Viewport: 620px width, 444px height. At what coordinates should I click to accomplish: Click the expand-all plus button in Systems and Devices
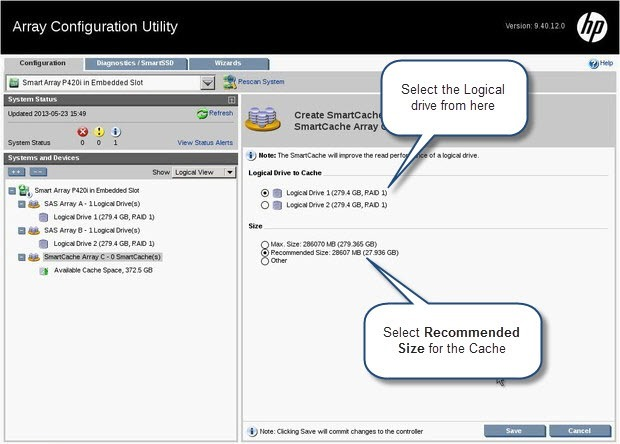(x=17, y=172)
